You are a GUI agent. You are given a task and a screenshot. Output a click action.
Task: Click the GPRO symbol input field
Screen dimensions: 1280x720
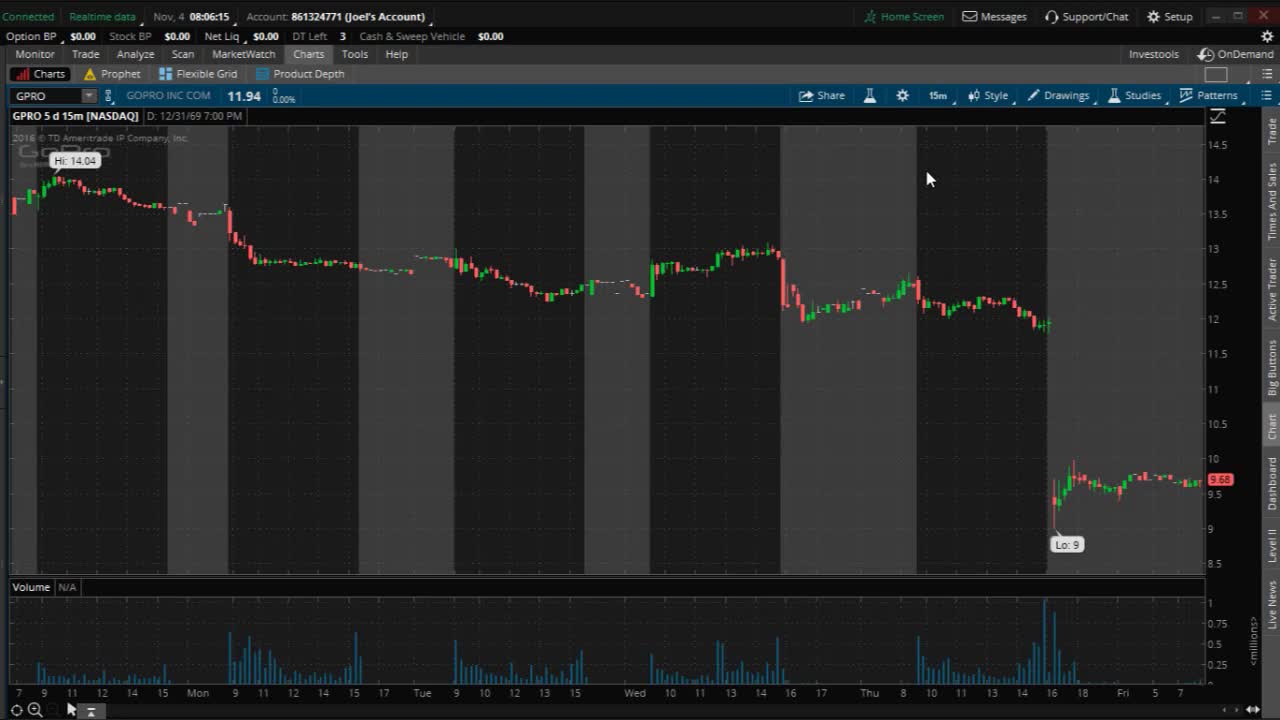click(46, 96)
